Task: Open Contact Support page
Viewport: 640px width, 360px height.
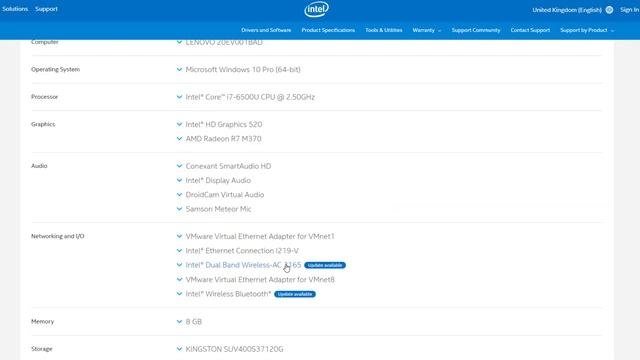Action: coord(530,30)
